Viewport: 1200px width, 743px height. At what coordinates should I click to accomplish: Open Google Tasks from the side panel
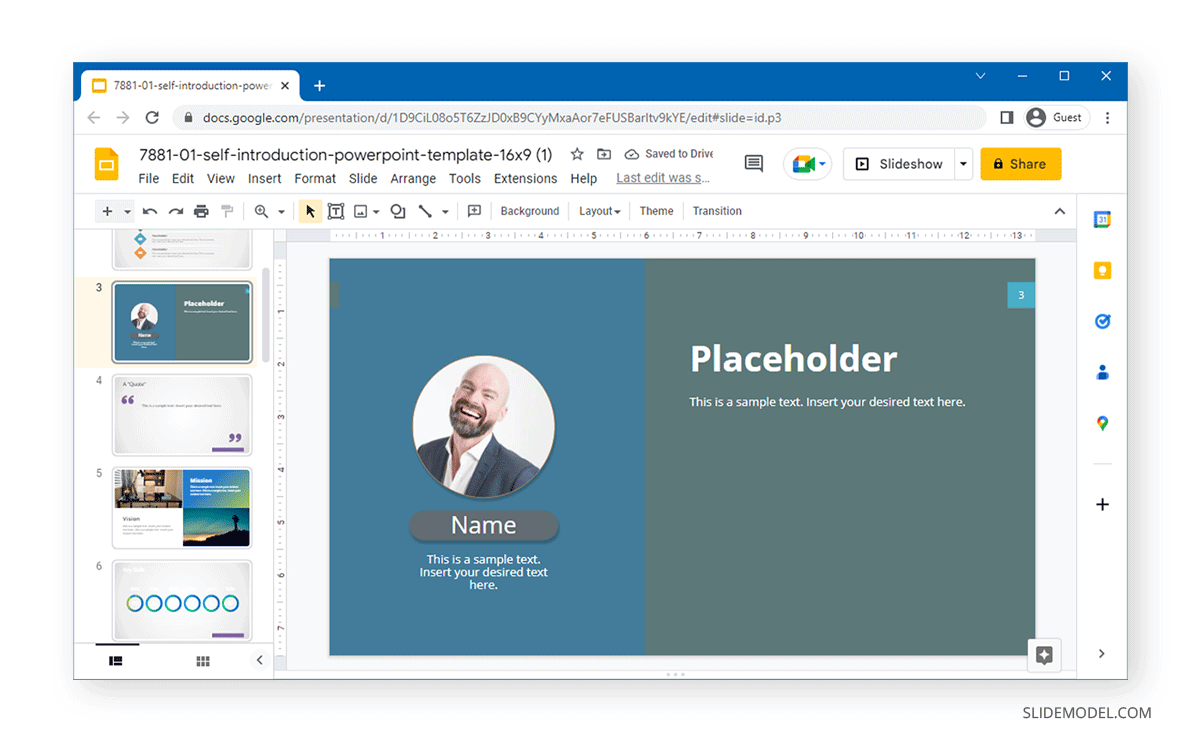click(1102, 321)
